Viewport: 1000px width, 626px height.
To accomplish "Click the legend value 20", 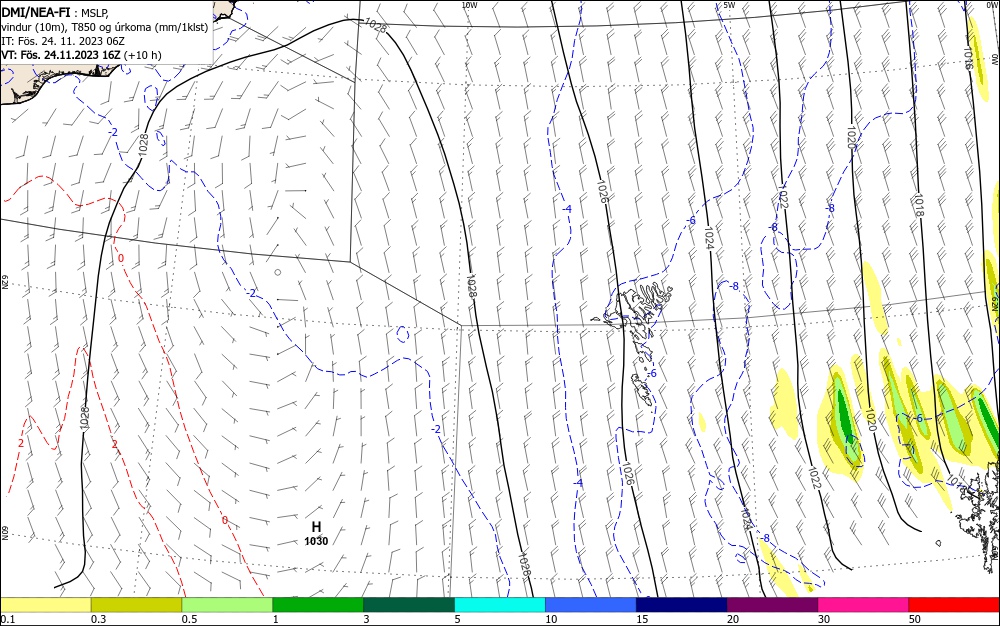I will pyautogui.click(x=733, y=619).
